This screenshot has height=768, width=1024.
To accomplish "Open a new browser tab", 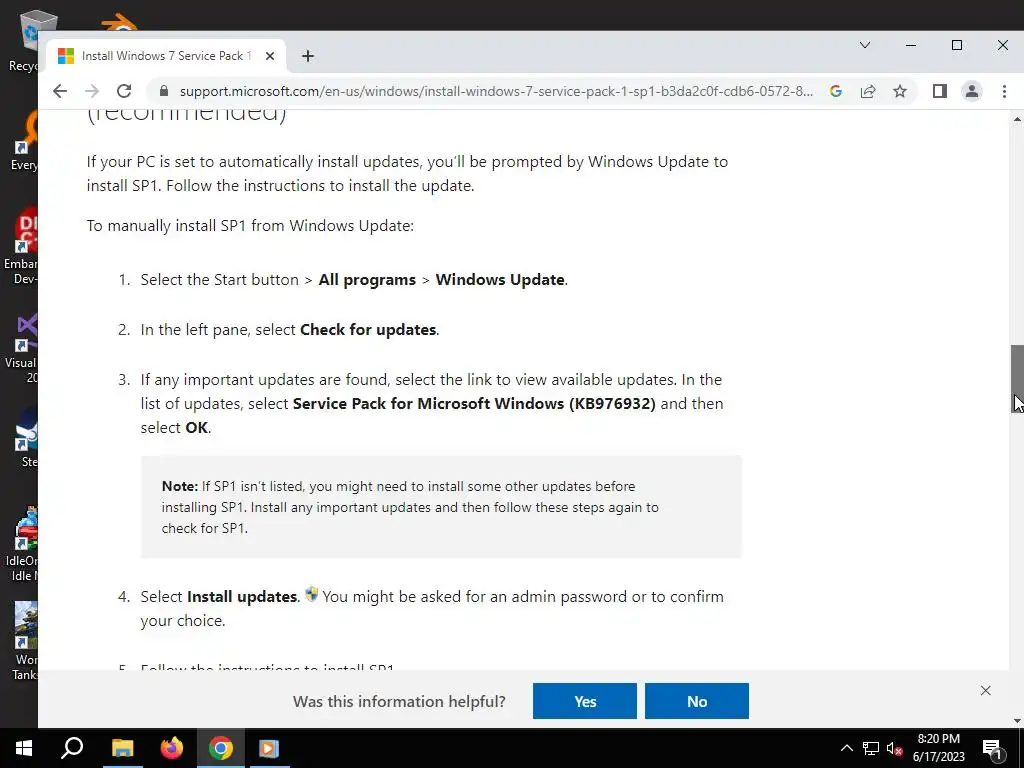I will (308, 56).
